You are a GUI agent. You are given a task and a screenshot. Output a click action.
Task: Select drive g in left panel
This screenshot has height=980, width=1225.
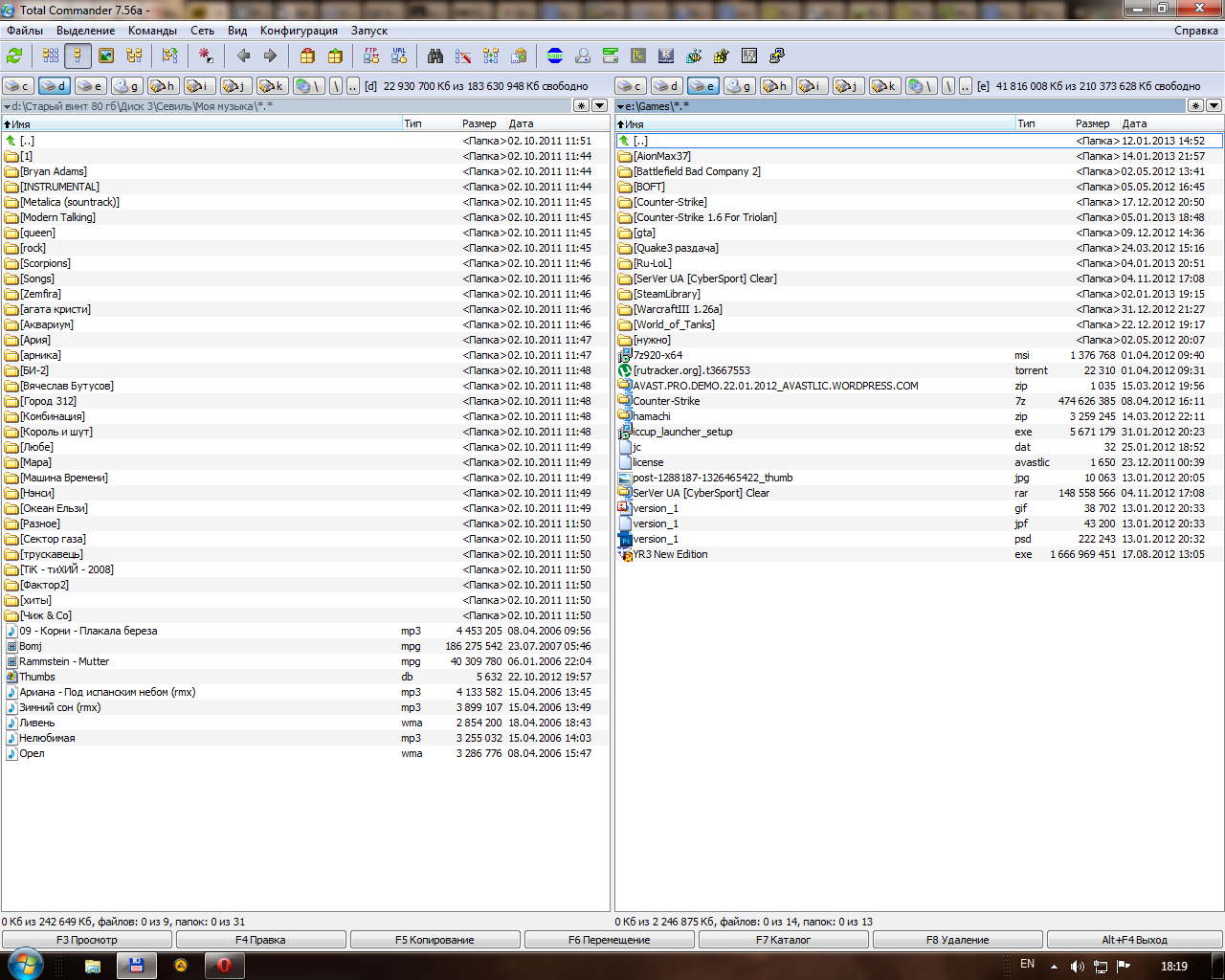click(126, 86)
